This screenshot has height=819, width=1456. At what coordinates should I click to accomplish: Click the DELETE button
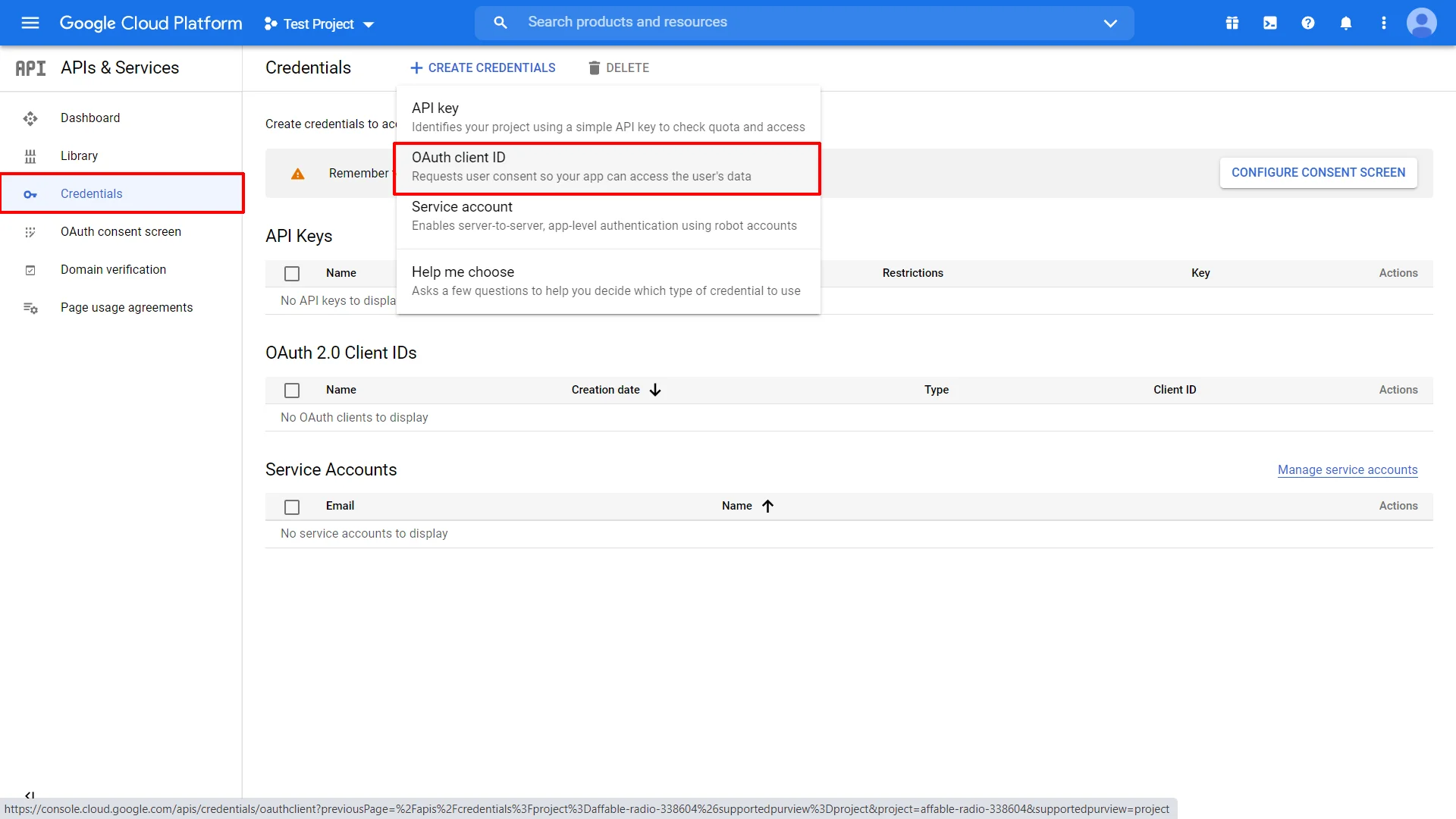click(x=619, y=68)
